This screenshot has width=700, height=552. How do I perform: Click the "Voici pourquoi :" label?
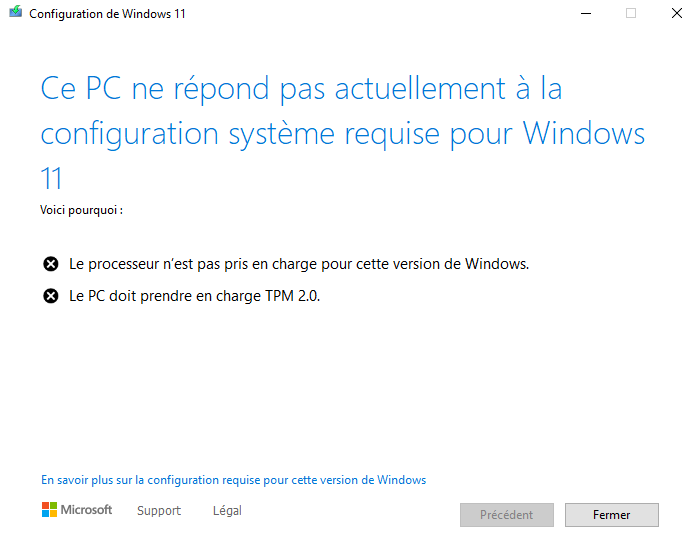(x=81, y=211)
